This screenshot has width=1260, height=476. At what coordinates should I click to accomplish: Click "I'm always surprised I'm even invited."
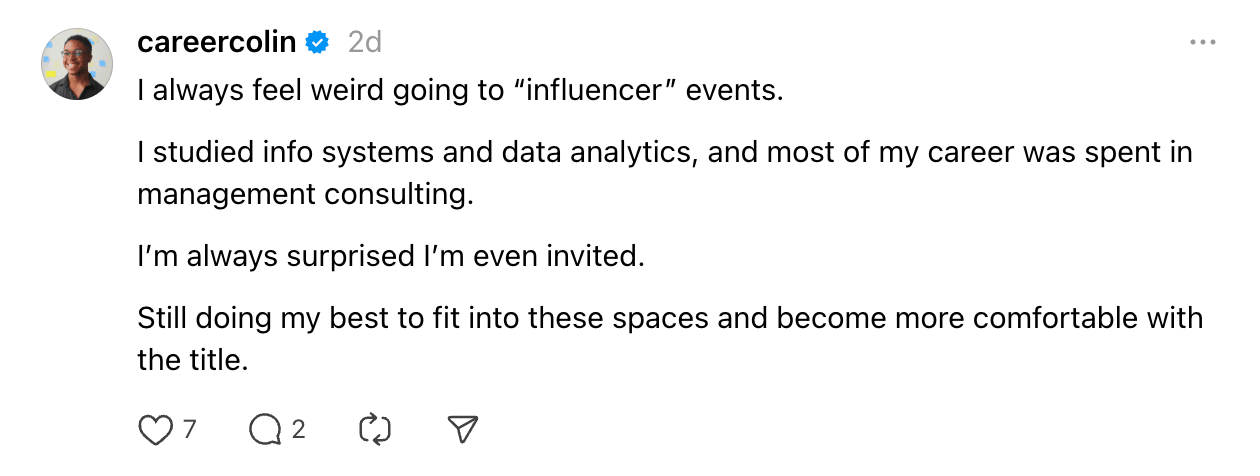[391, 256]
